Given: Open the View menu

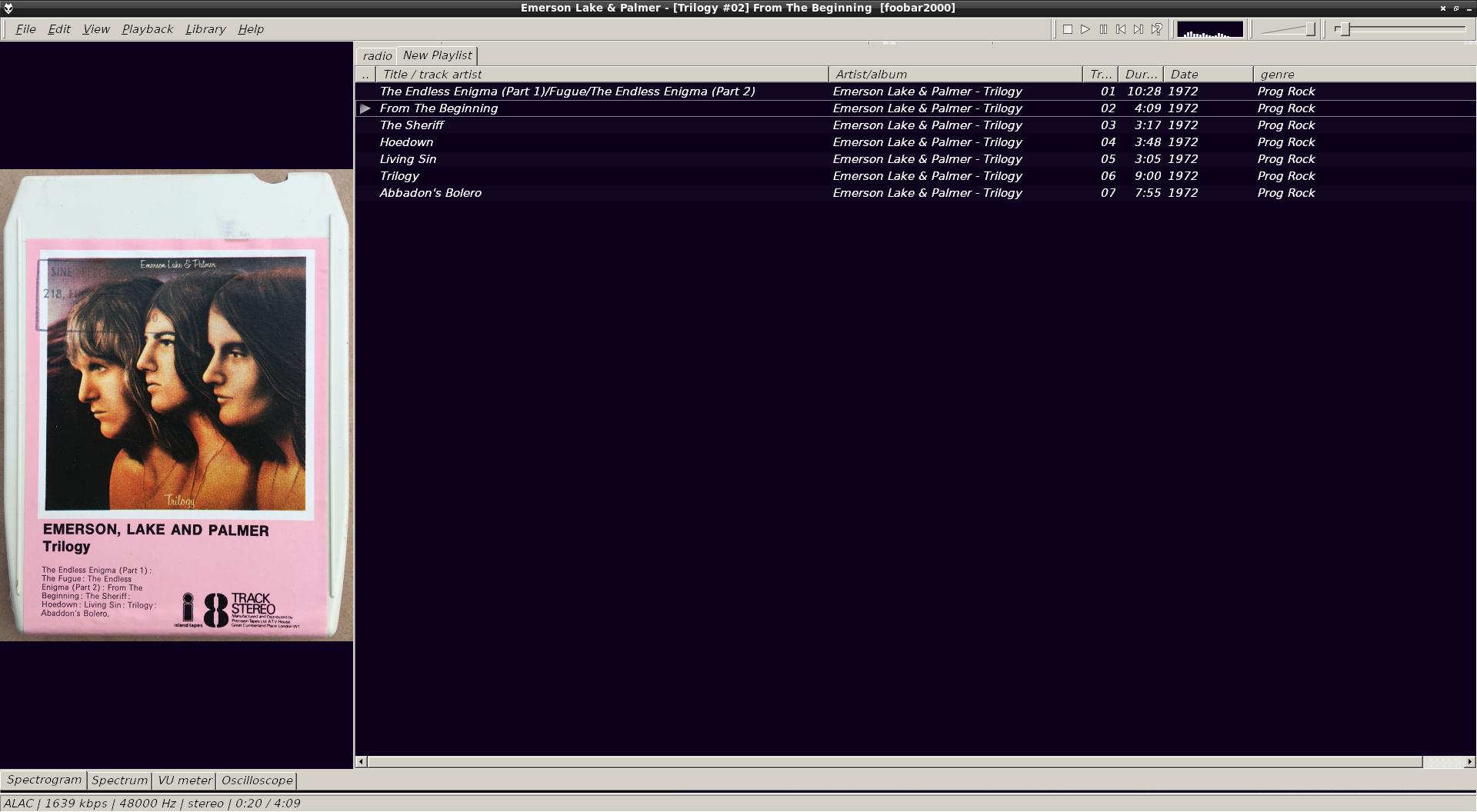Looking at the screenshot, I should coord(96,29).
